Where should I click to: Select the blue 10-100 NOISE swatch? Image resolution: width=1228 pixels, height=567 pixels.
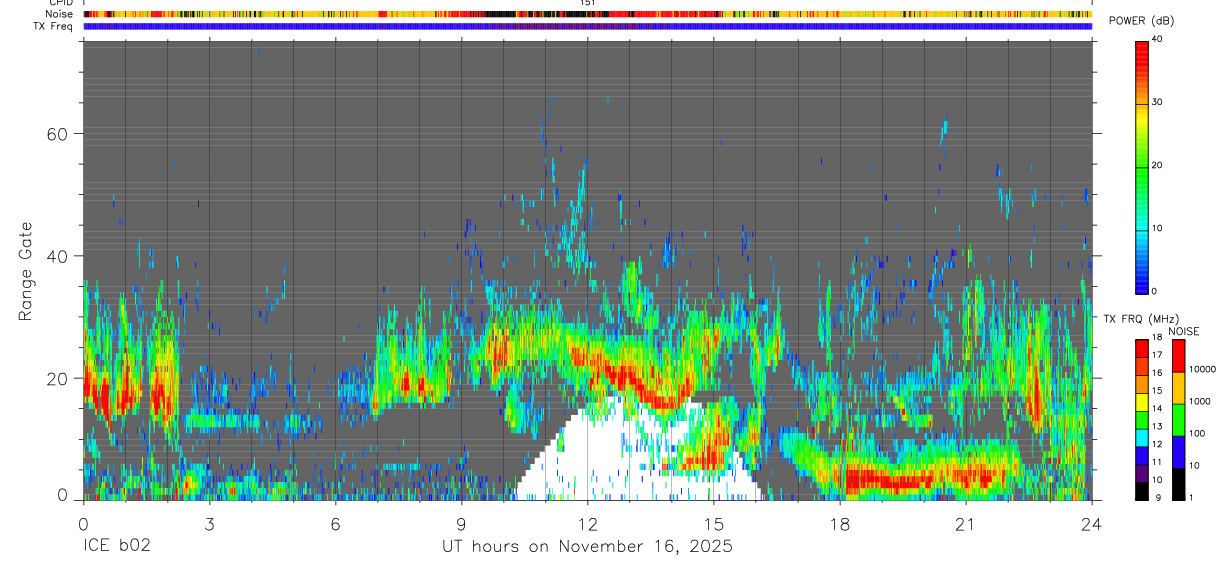pos(1177,451)
